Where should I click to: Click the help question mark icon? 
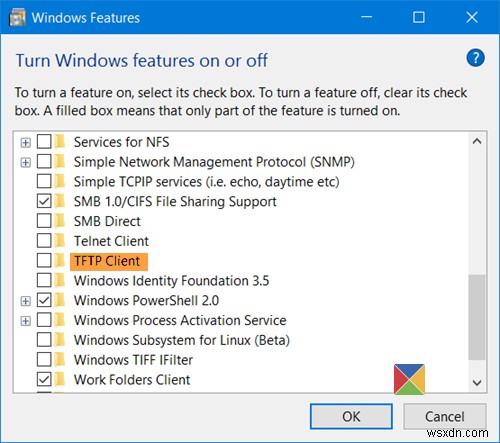tap(475, 58)
